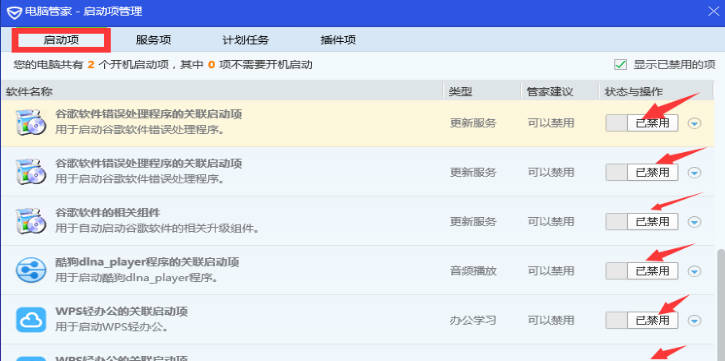Click 用于启动WPS轻办公 description text

click(x=111, y=327)
